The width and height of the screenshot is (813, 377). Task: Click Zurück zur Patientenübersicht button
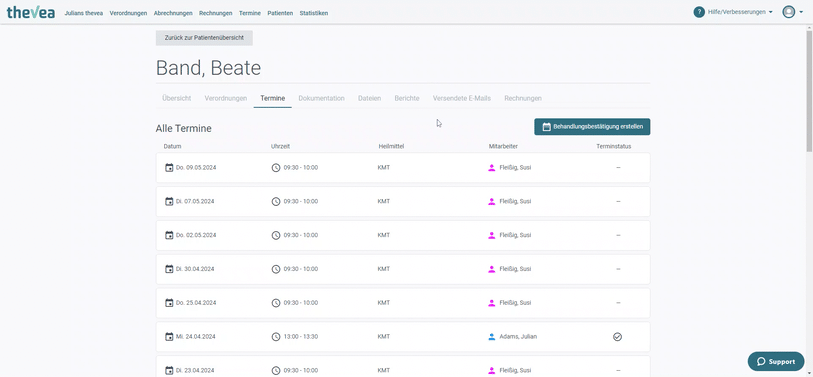(204, 38)
